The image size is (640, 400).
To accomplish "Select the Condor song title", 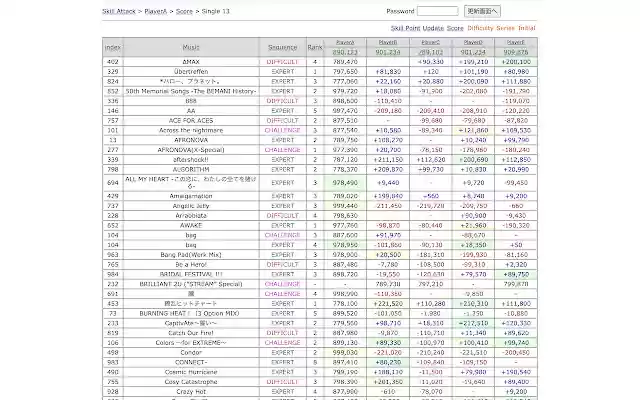I will click(x=191, y=353).
